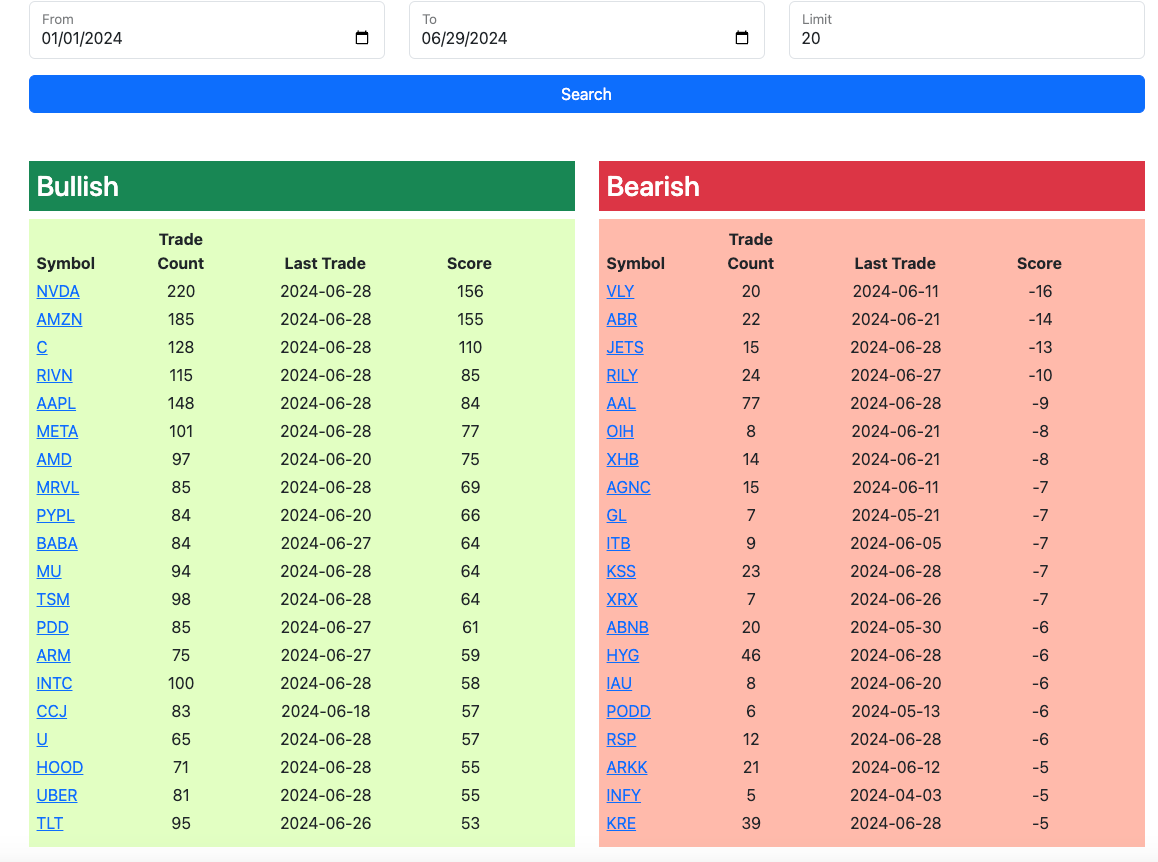
Task: Click PODD's last trade date 2024-05-13
Action: [x=896, y=711]
